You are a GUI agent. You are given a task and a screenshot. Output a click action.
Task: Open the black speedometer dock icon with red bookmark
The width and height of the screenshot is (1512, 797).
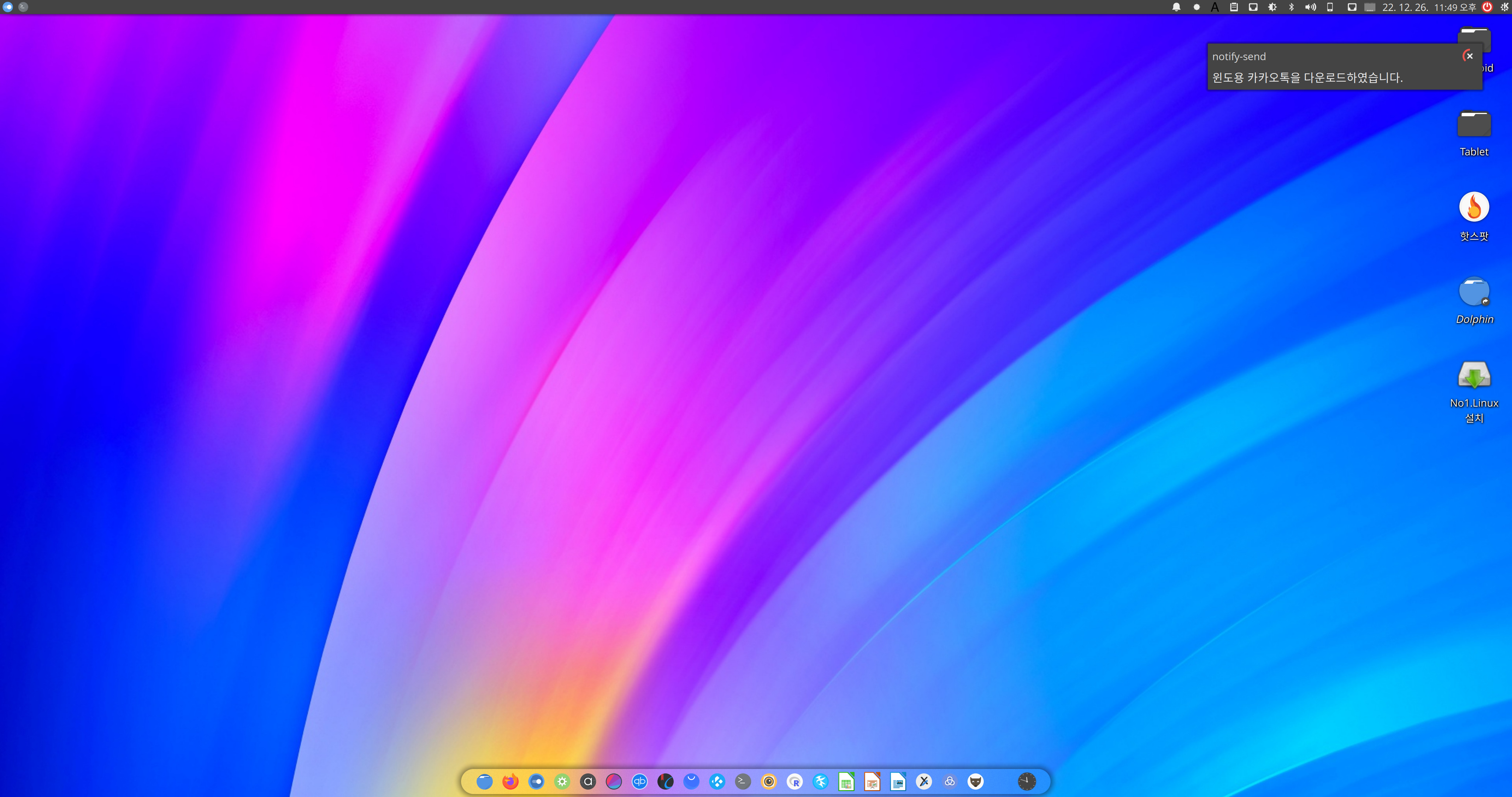pyautogui.click(x=665, y=782)
